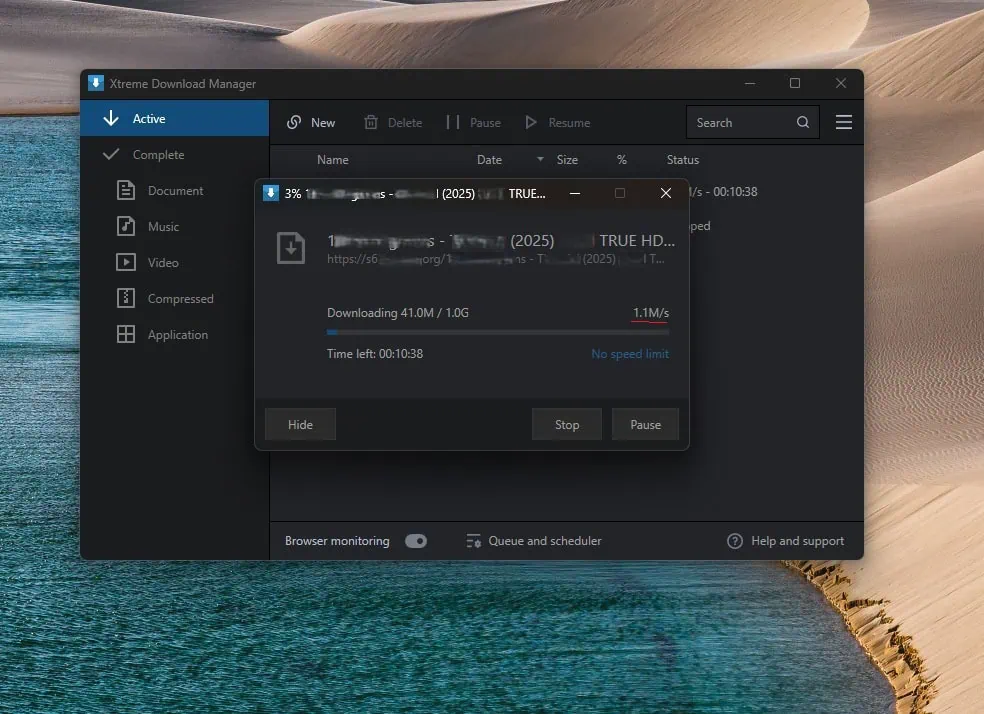Sort download list by % column
984x714 pixels.
[x=621, y=160]
